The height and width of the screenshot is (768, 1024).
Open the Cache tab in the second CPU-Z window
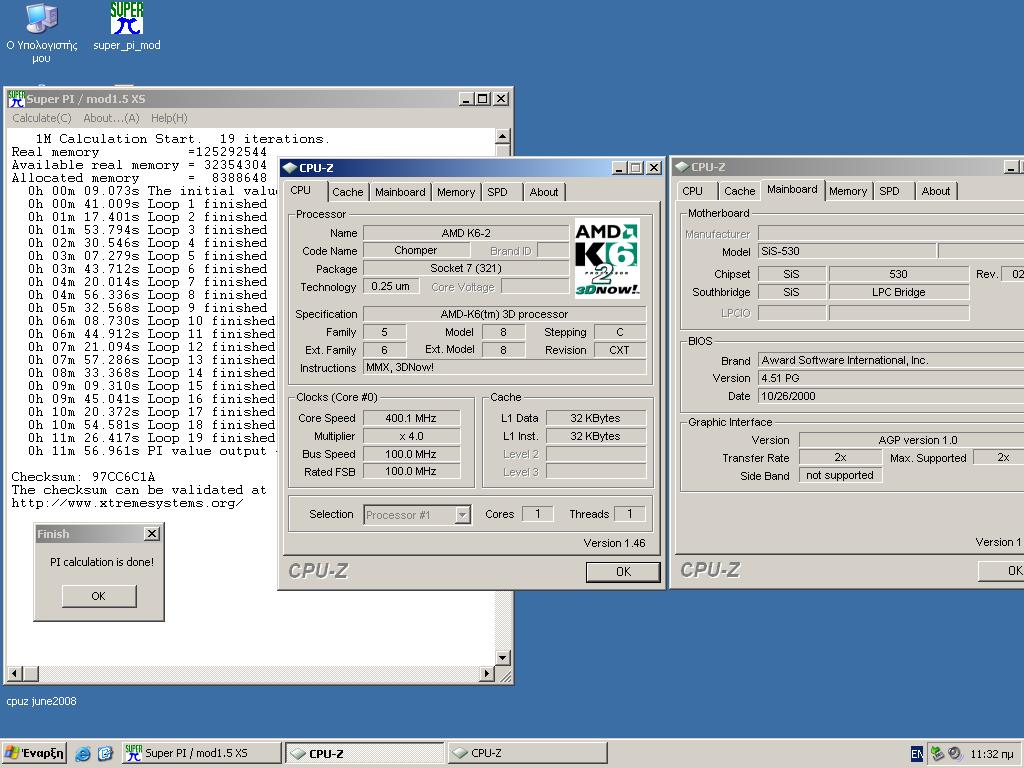coord(739,191)
